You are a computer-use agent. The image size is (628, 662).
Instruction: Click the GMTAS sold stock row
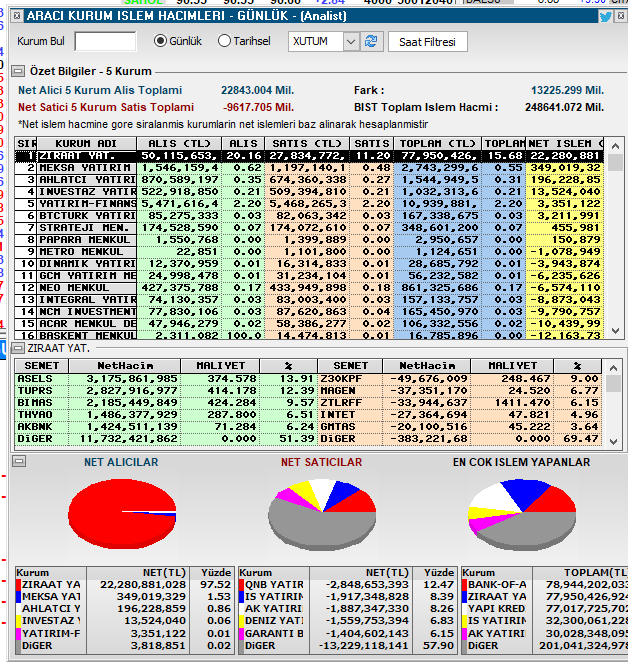(459, 427)
